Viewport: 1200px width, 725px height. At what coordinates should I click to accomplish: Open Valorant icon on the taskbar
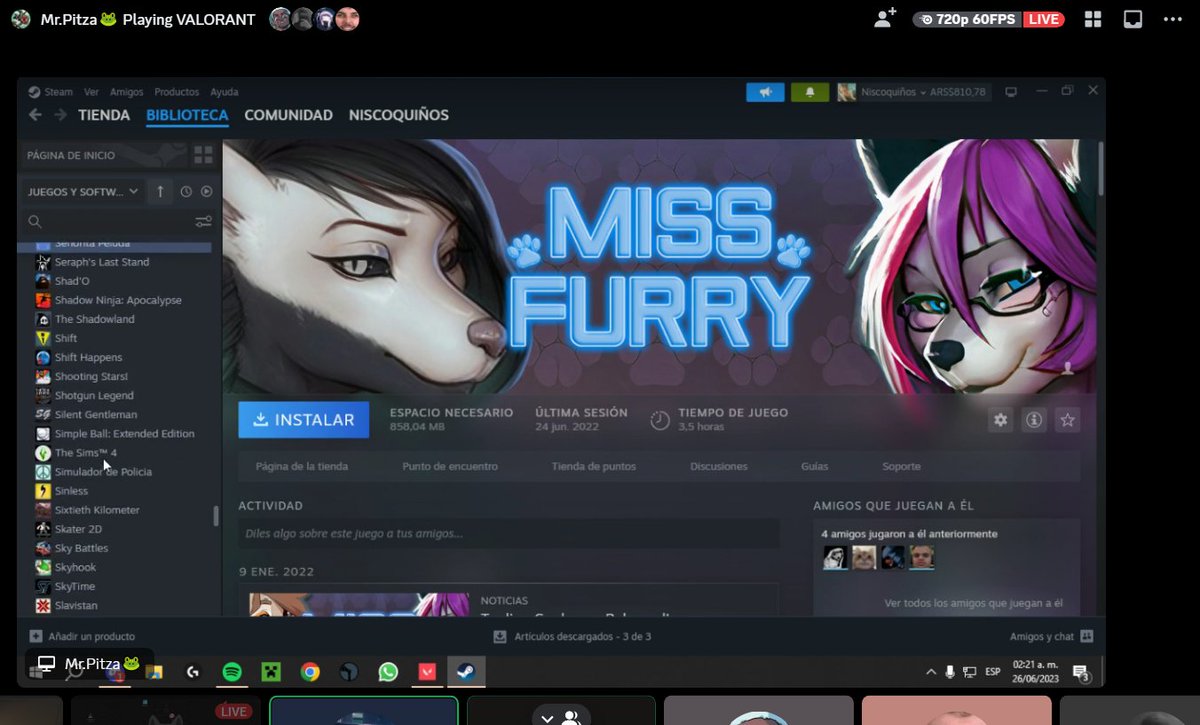pos(427,672)
